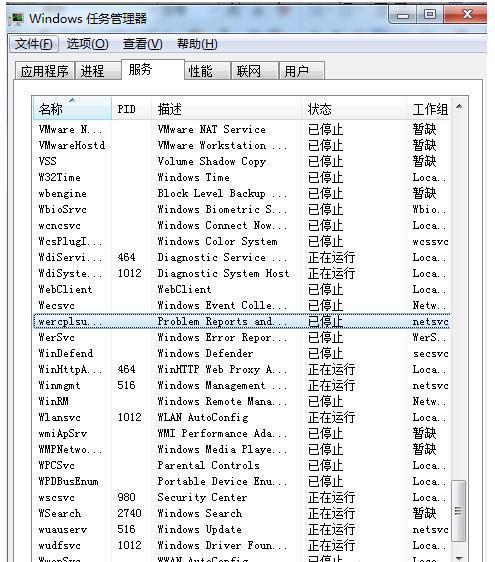Select the Wecsvc service row
The height and width of the screenshot is (562, 495).
[x=242, y=305]
